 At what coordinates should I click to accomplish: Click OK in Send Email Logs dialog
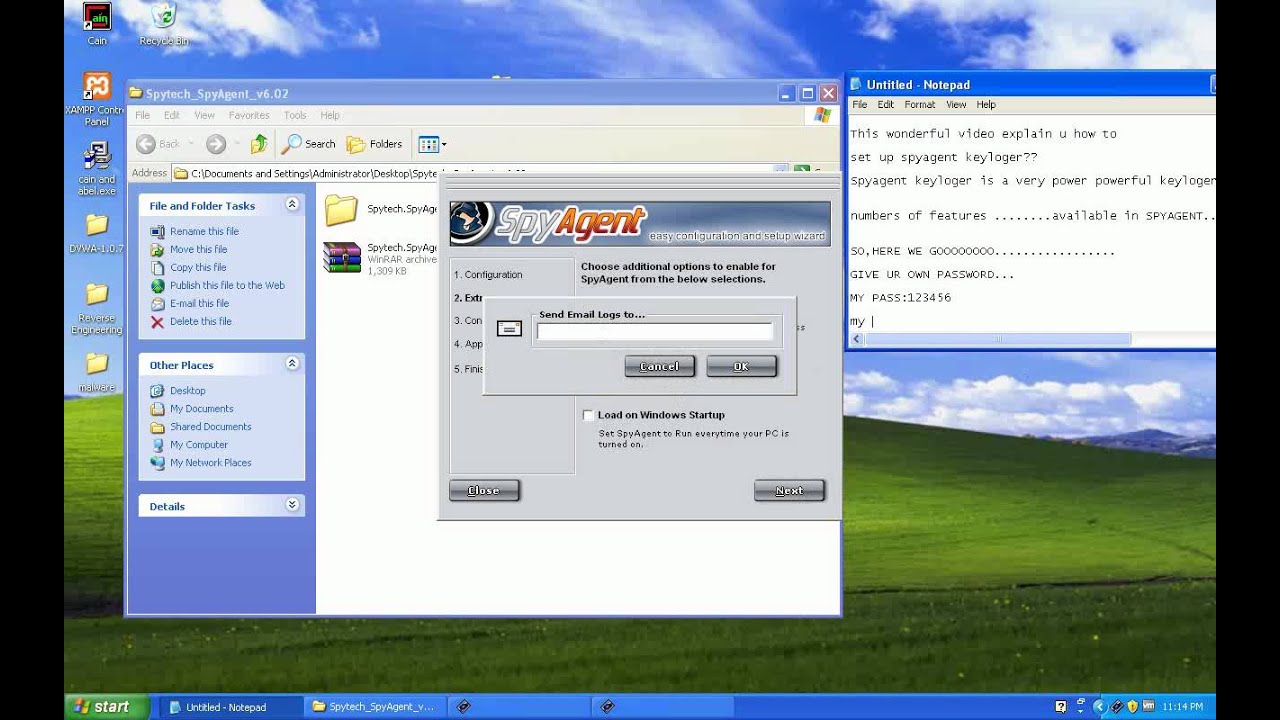741,367
